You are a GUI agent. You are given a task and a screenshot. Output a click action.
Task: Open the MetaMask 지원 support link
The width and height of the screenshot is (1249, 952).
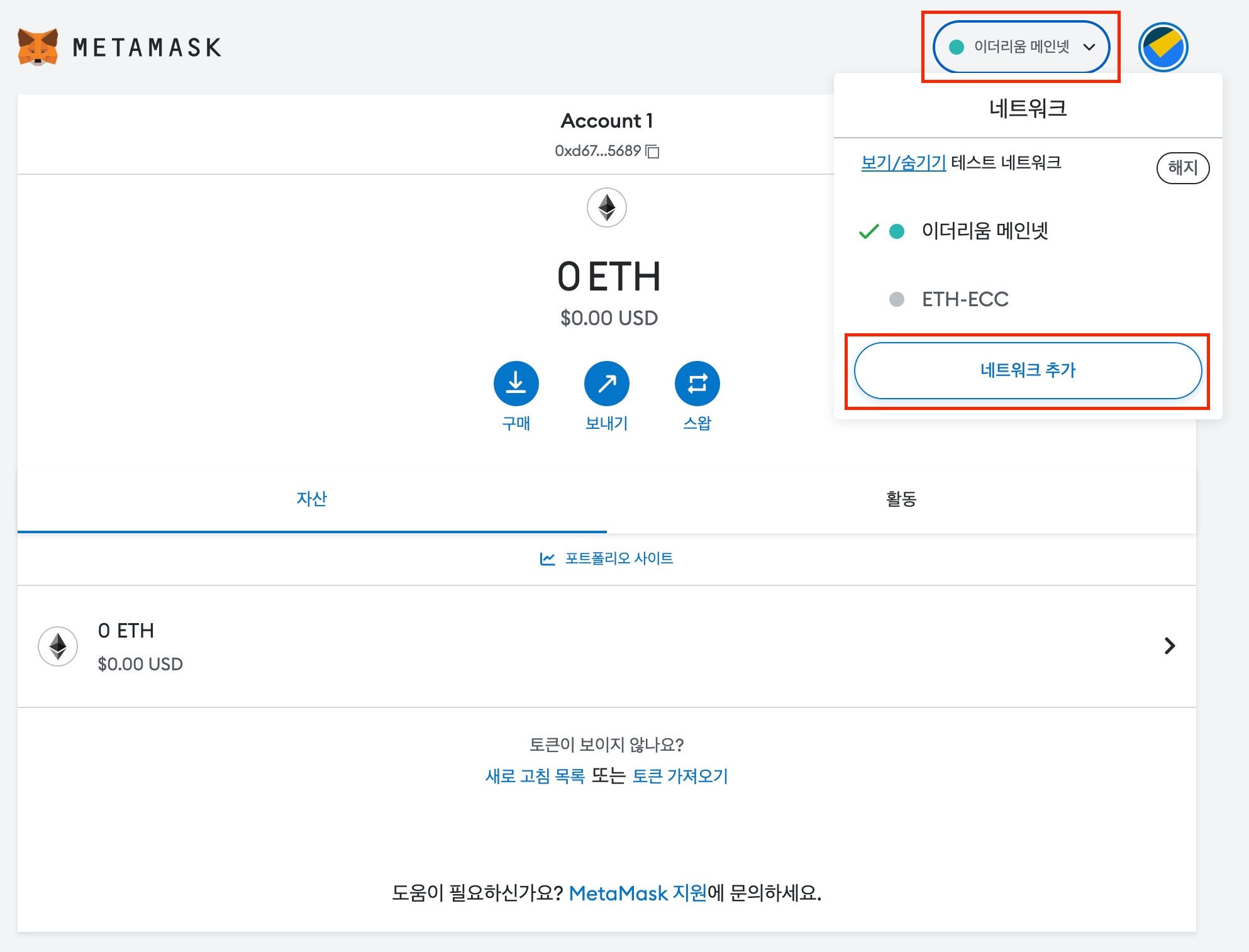click(x=637, y=894)
